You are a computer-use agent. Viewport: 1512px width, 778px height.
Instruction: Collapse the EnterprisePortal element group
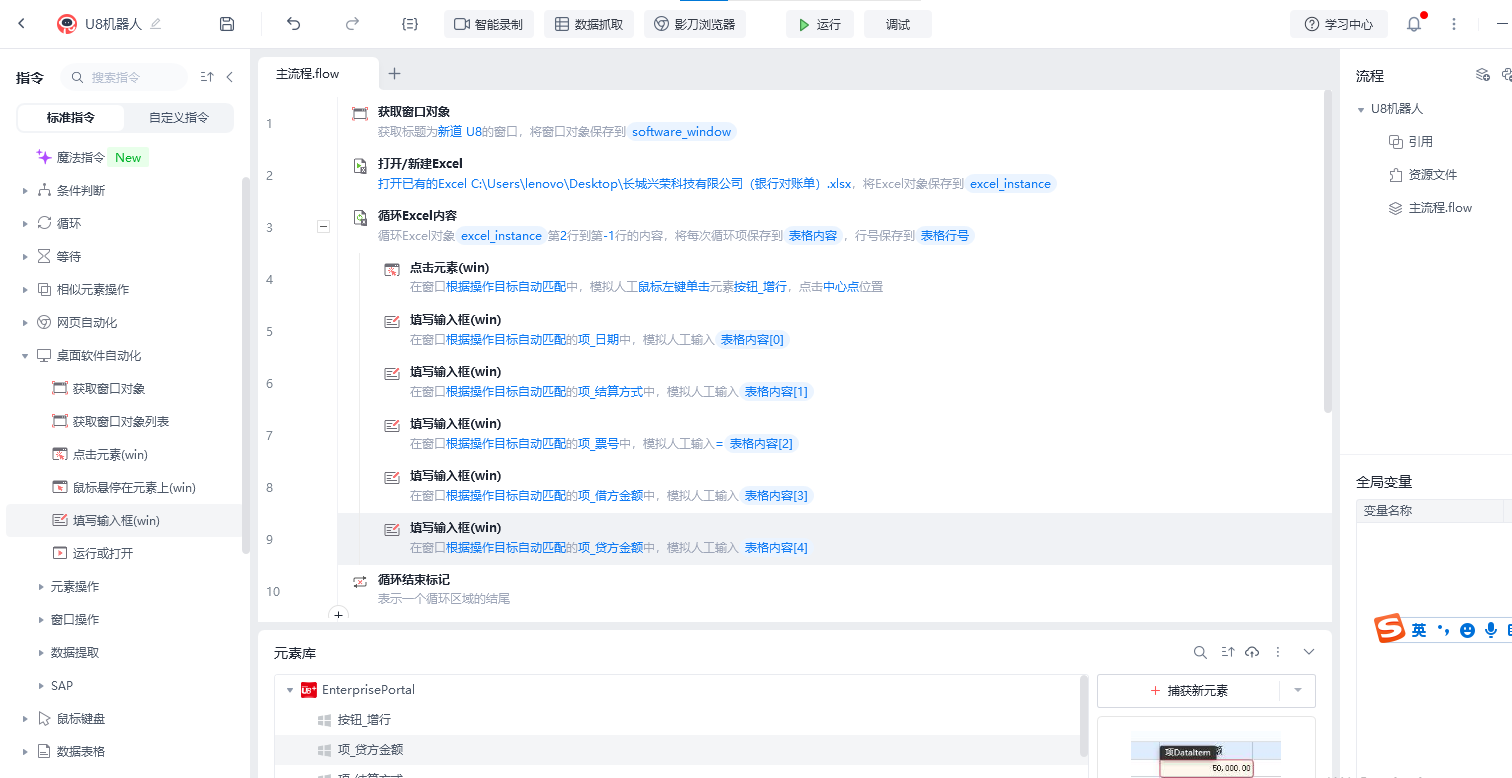(290, 690)
